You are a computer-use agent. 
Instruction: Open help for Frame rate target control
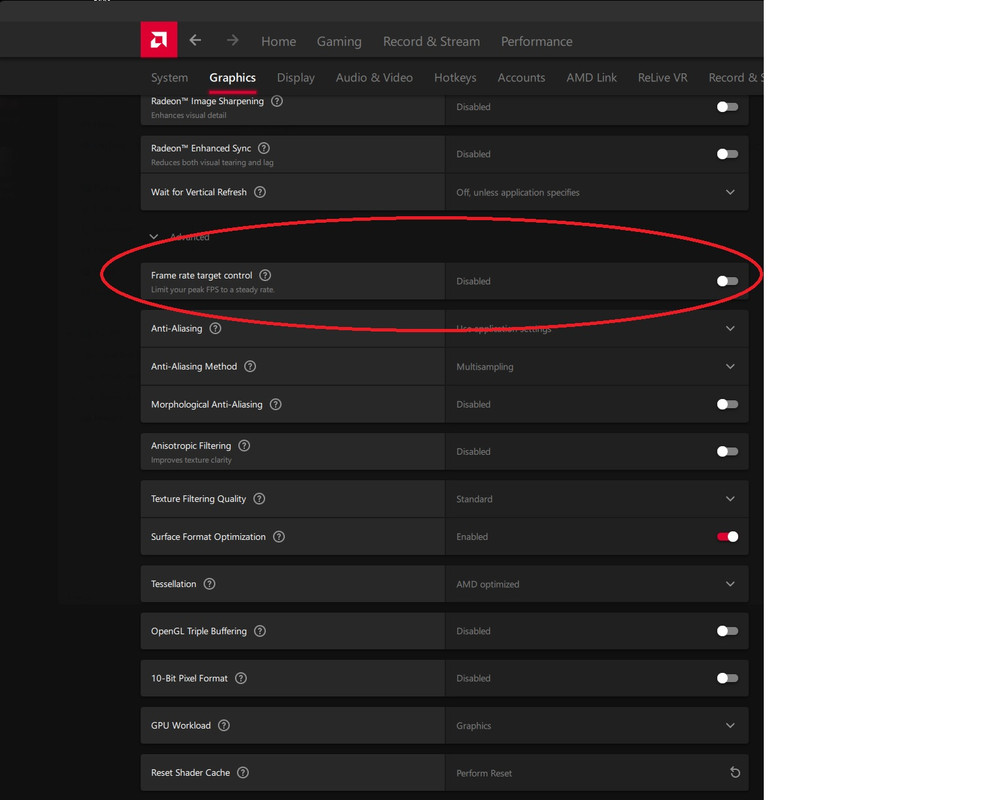(265, 275)
